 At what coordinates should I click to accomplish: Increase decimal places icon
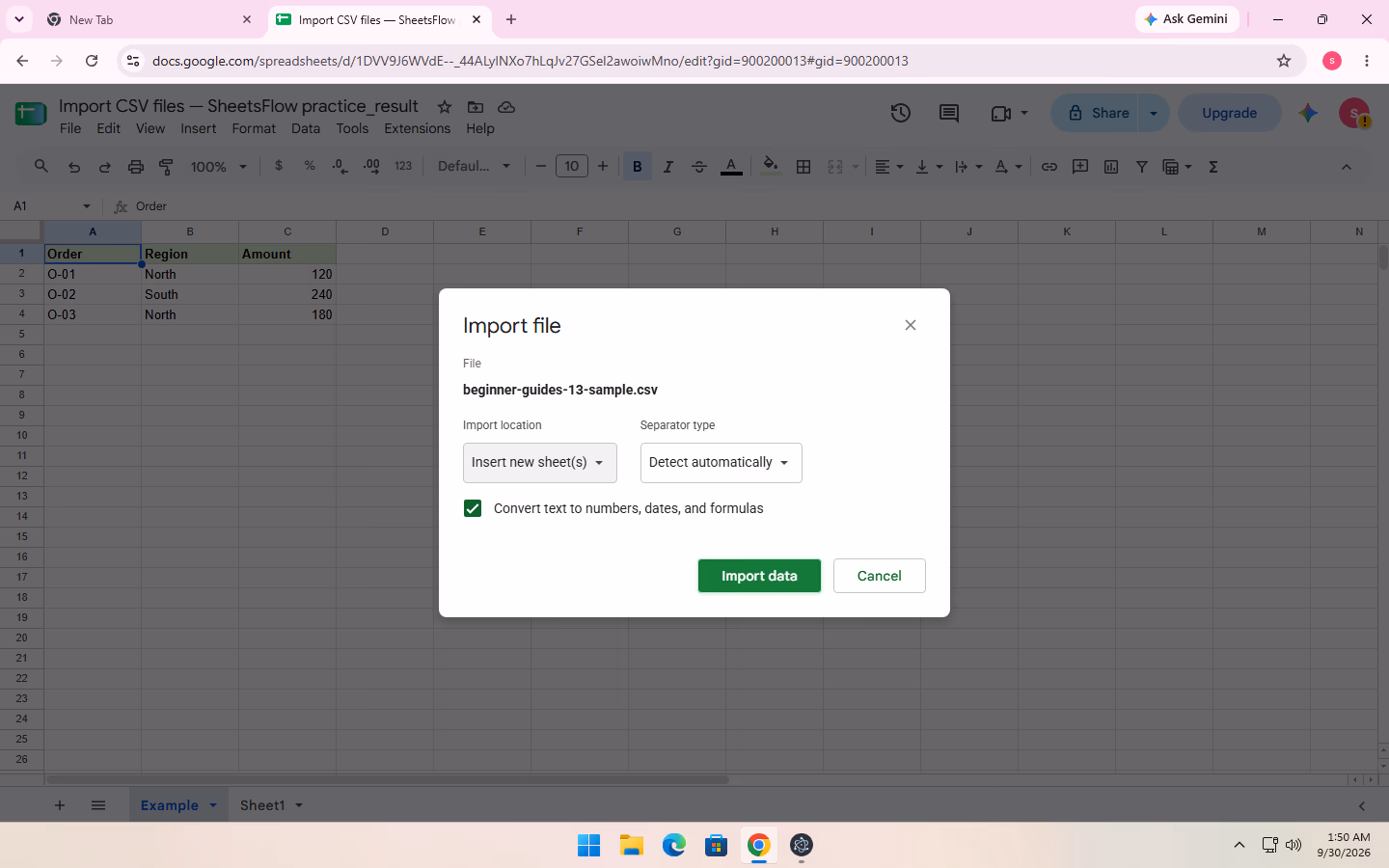click(371, 166)
